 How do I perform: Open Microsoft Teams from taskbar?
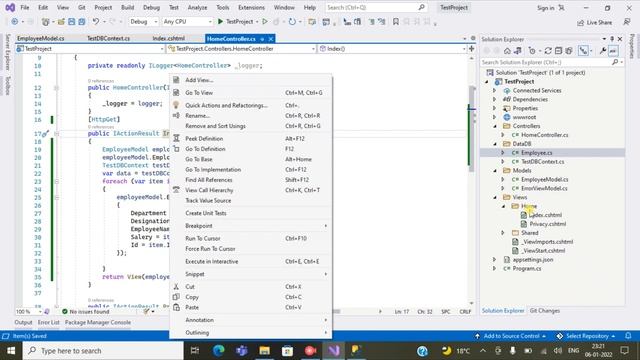click(242, 351)
